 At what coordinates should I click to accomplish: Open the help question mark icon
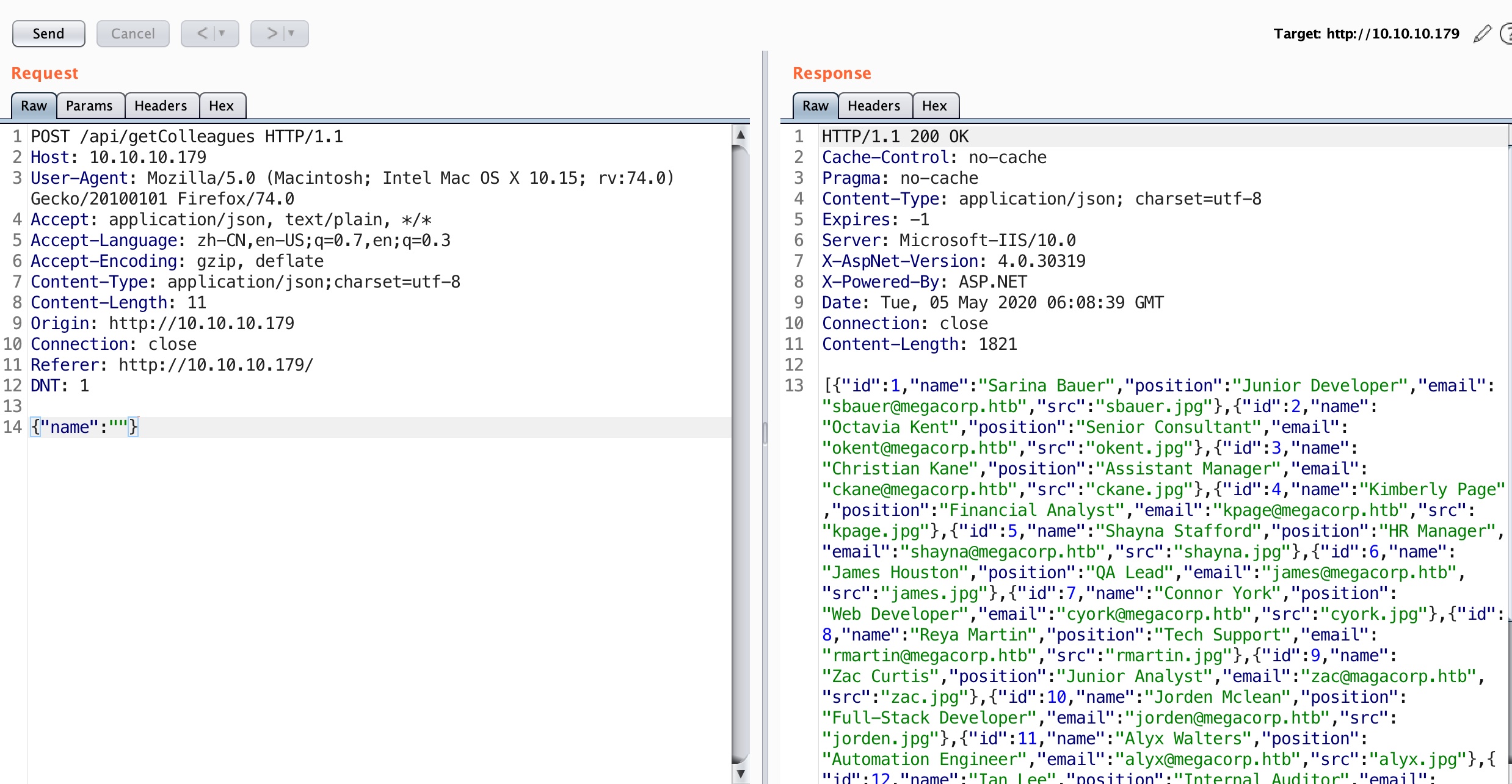[x=1507, y=34]
